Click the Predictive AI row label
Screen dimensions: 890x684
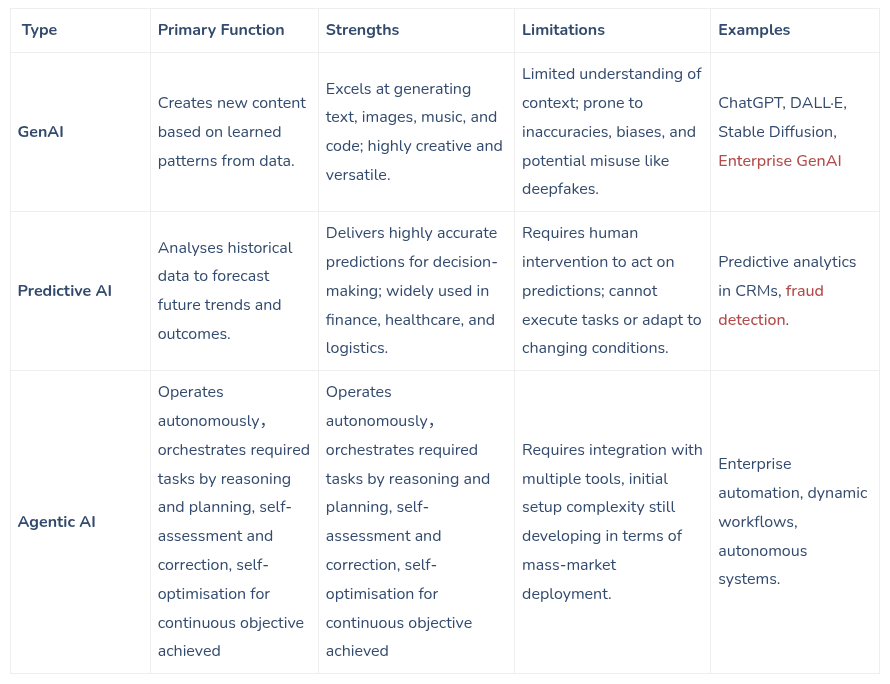[x=64, y=291]
